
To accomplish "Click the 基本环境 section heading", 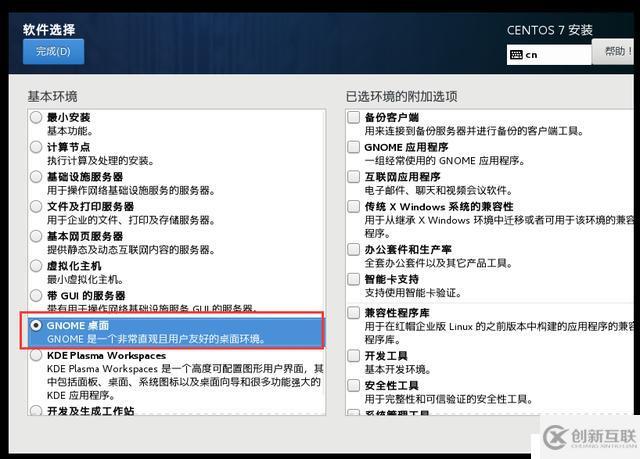I will (52, 97).
